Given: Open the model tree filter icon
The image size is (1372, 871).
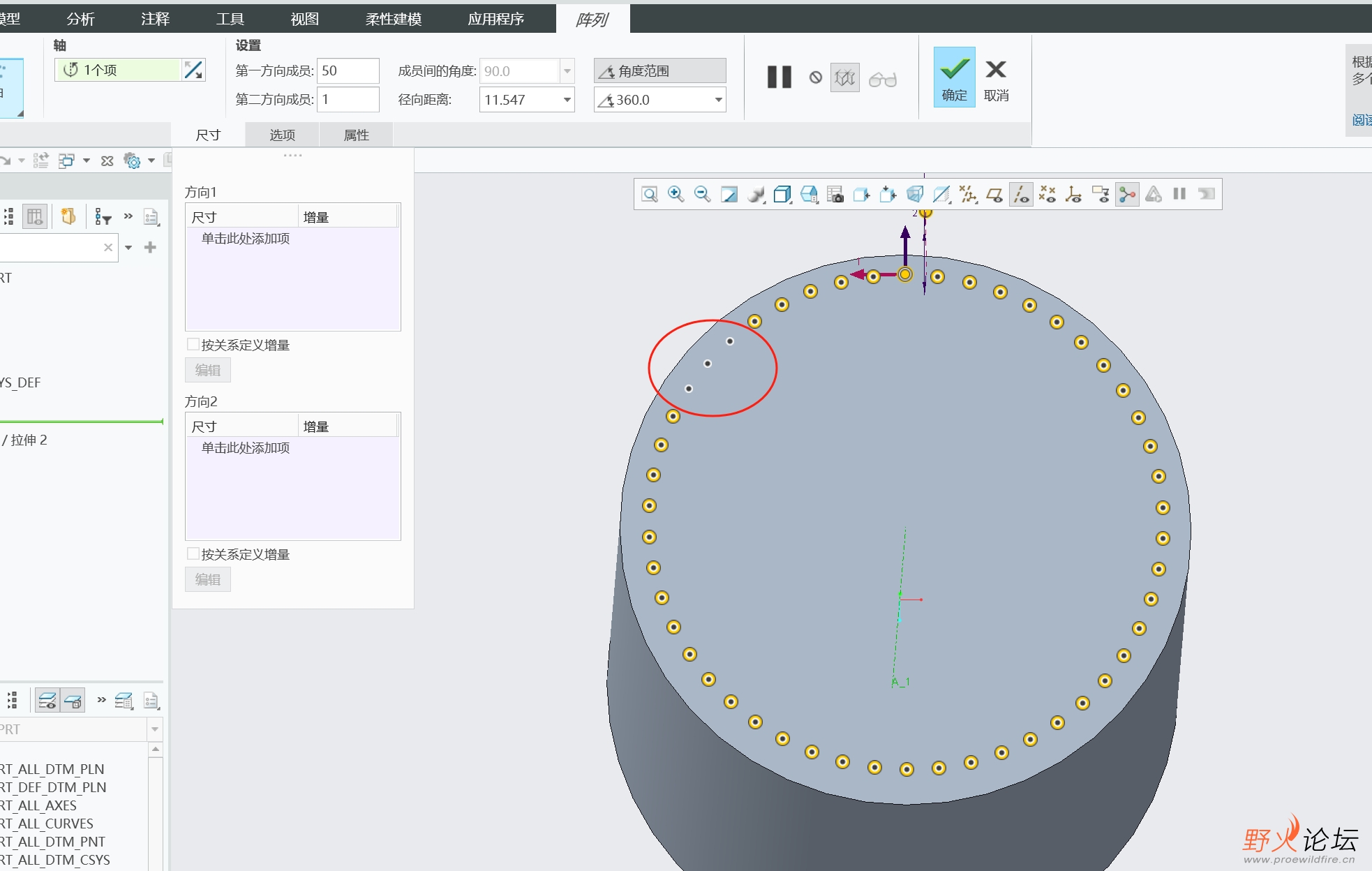Looking at the screenshot, I should point(103,217).
